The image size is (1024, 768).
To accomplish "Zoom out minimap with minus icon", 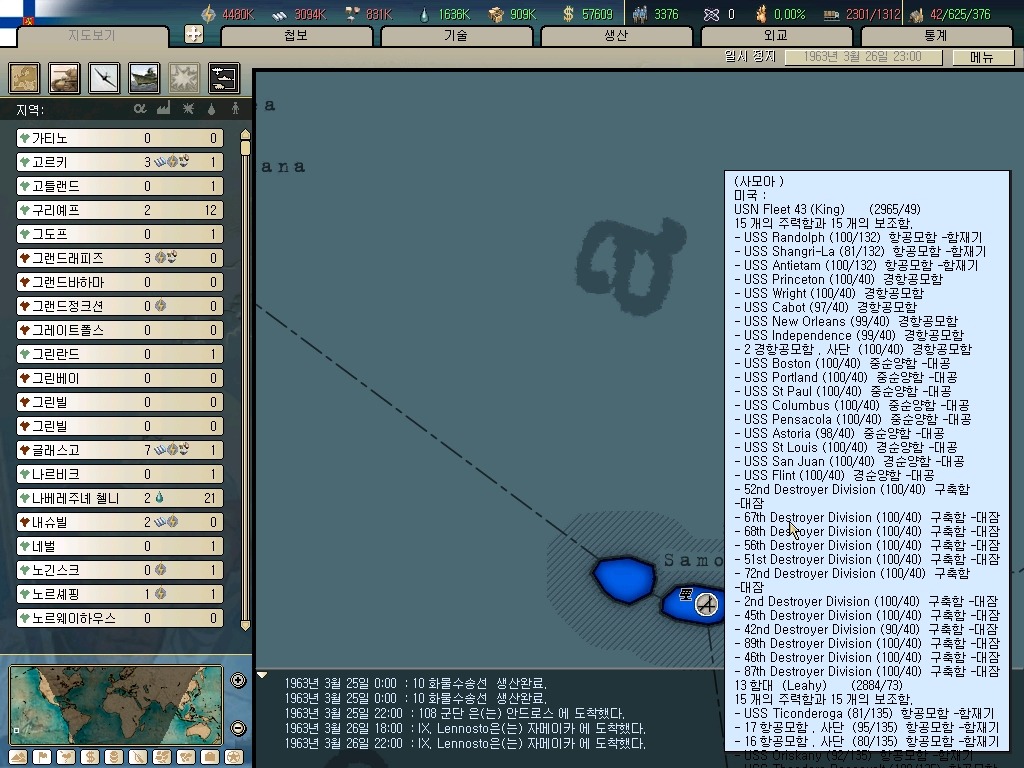I will [238, 728].
